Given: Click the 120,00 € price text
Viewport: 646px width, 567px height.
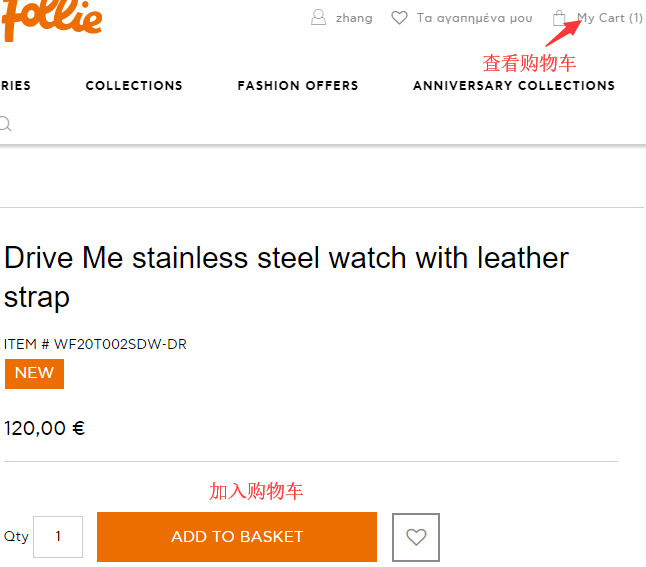Looking at the screenshot, I should (44, 428).
